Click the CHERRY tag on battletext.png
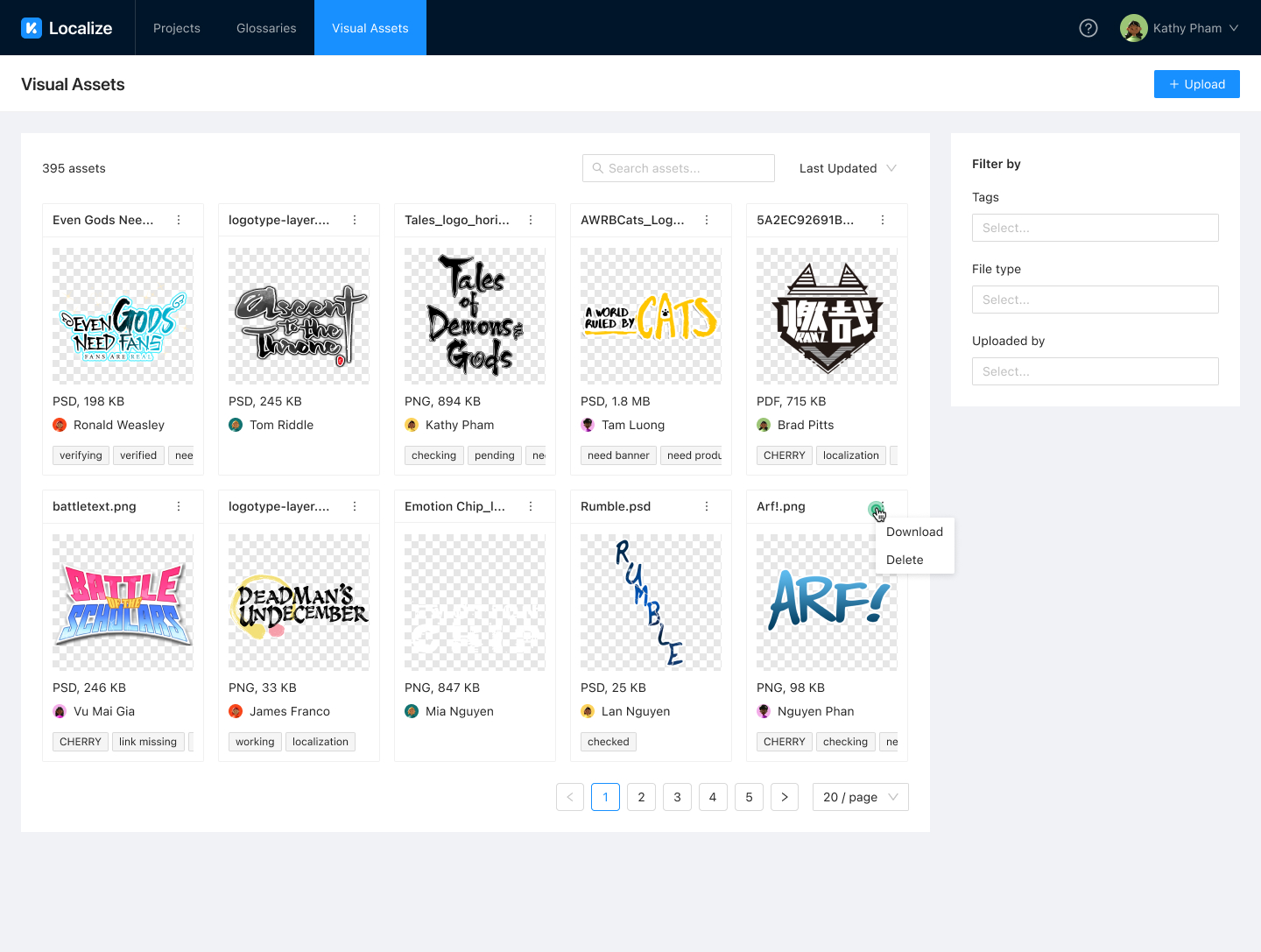The height and width of the screenshot is (952, 1261). coord(80,741)
